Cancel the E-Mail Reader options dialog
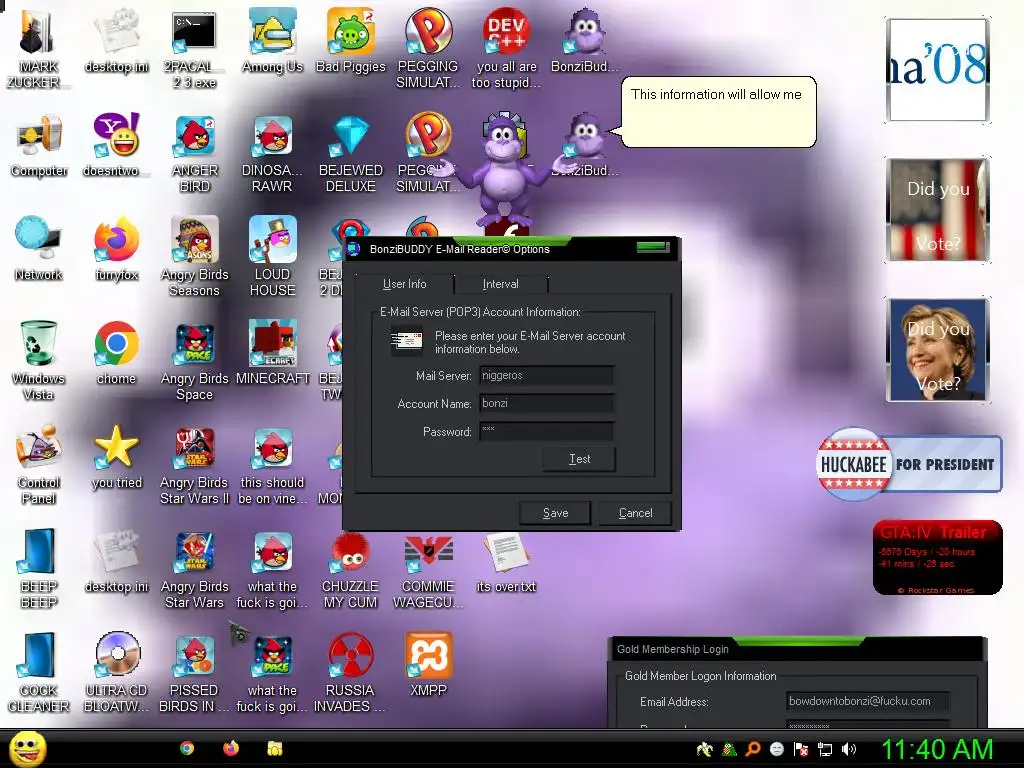This screenshot has width=1024, height=768. point(635,513)
